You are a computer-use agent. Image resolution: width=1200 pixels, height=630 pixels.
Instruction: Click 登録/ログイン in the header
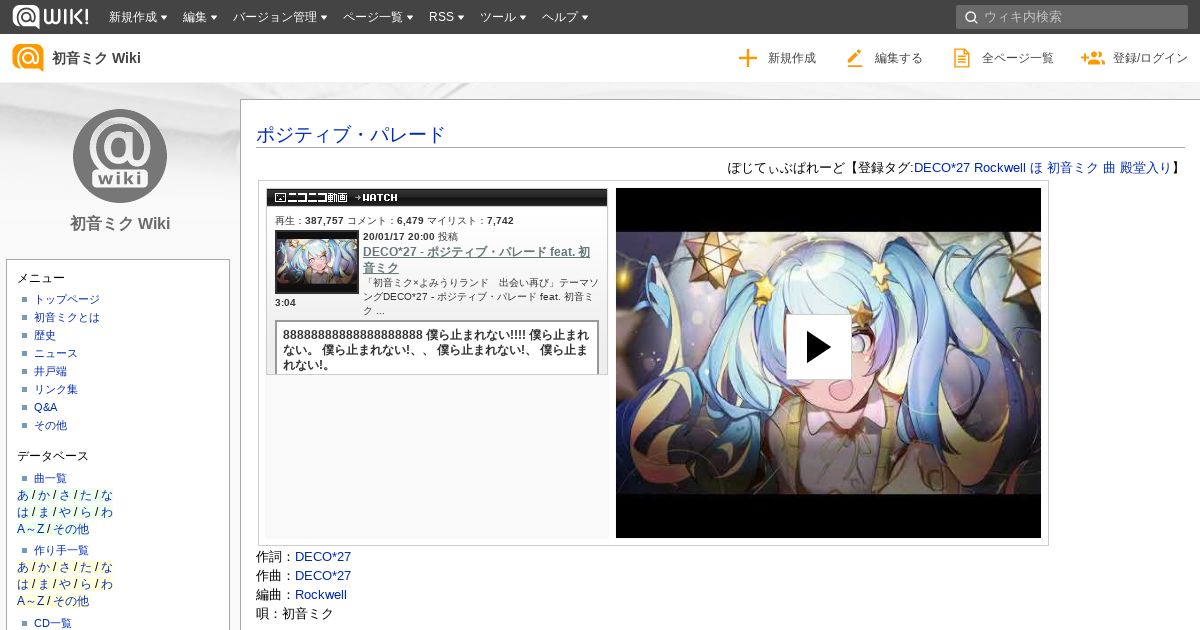point(1150,58)
